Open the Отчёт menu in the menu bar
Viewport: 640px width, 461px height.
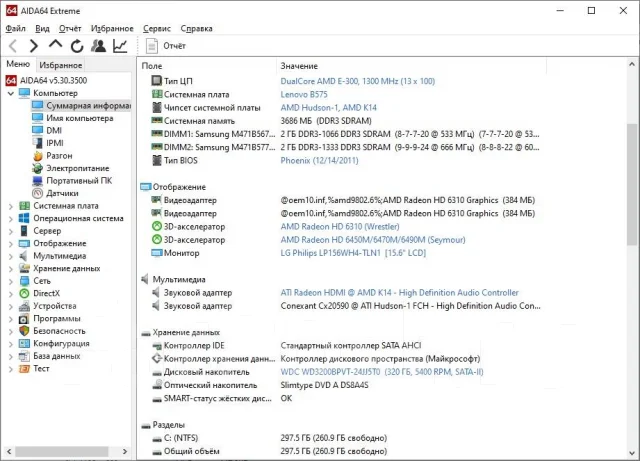(x=70, y=28)
